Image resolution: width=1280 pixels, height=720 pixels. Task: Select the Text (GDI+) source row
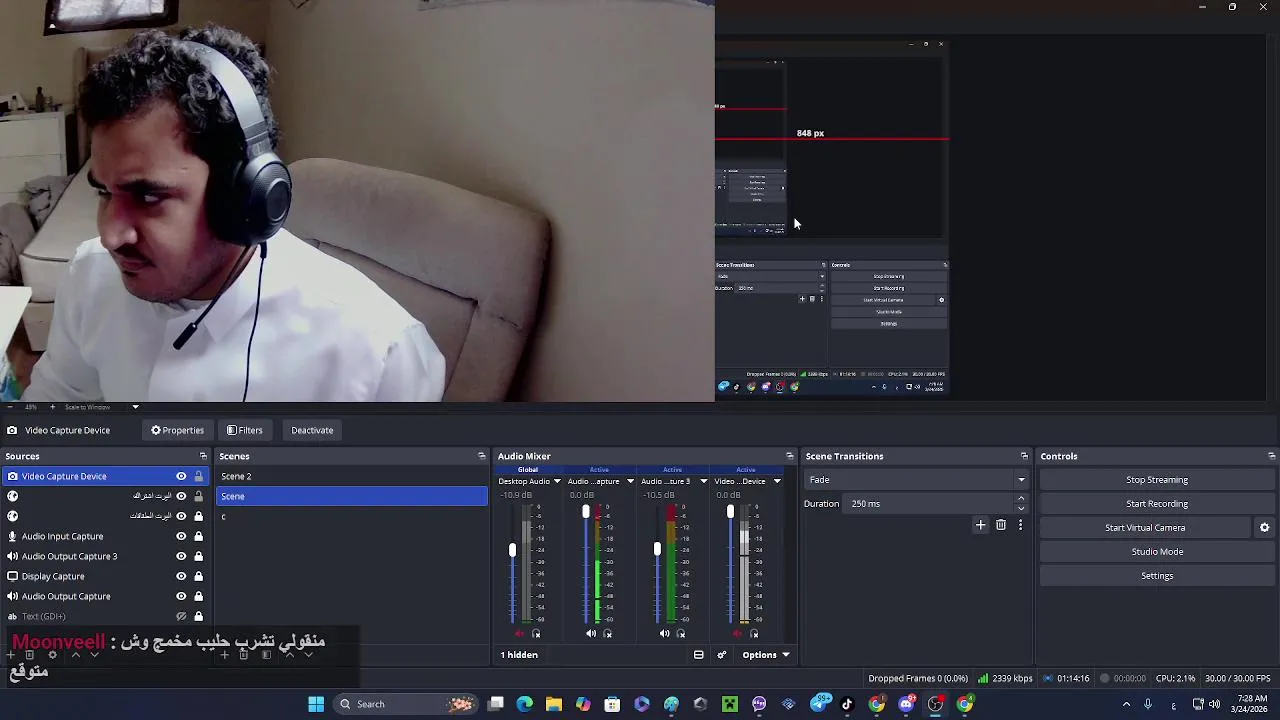pos(105,616)
